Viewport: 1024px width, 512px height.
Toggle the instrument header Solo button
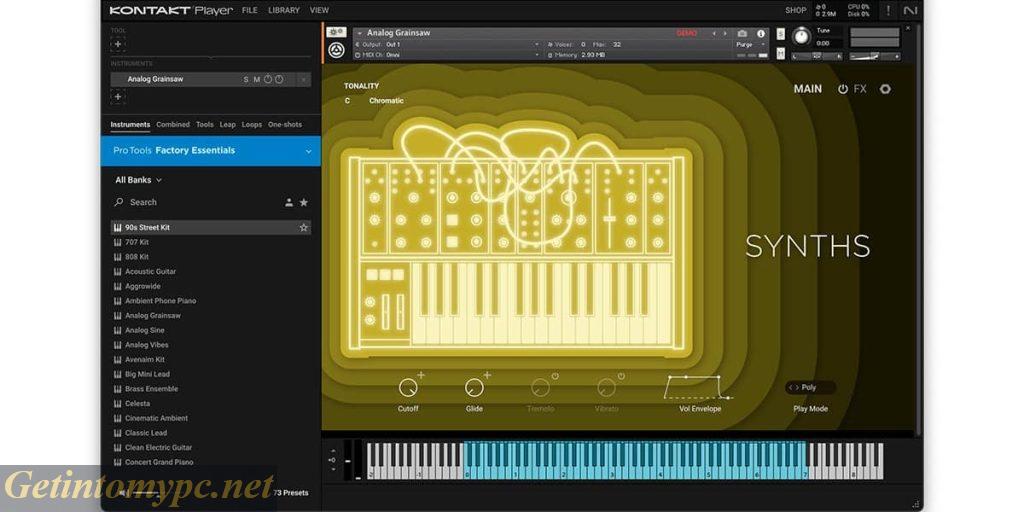tap(780, 34)
